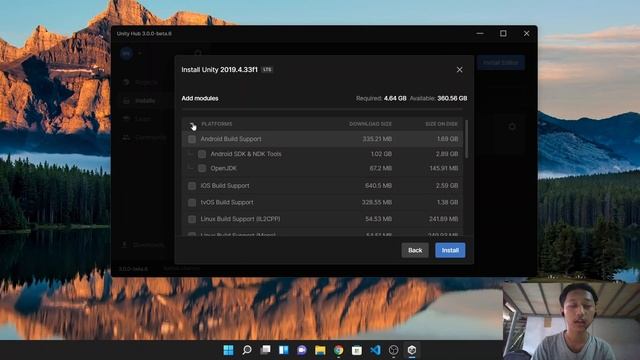This screenshot has width=640, height=360.
Task: Open Community in Unity Hub sidebar
Action: (x=151, y=138)
